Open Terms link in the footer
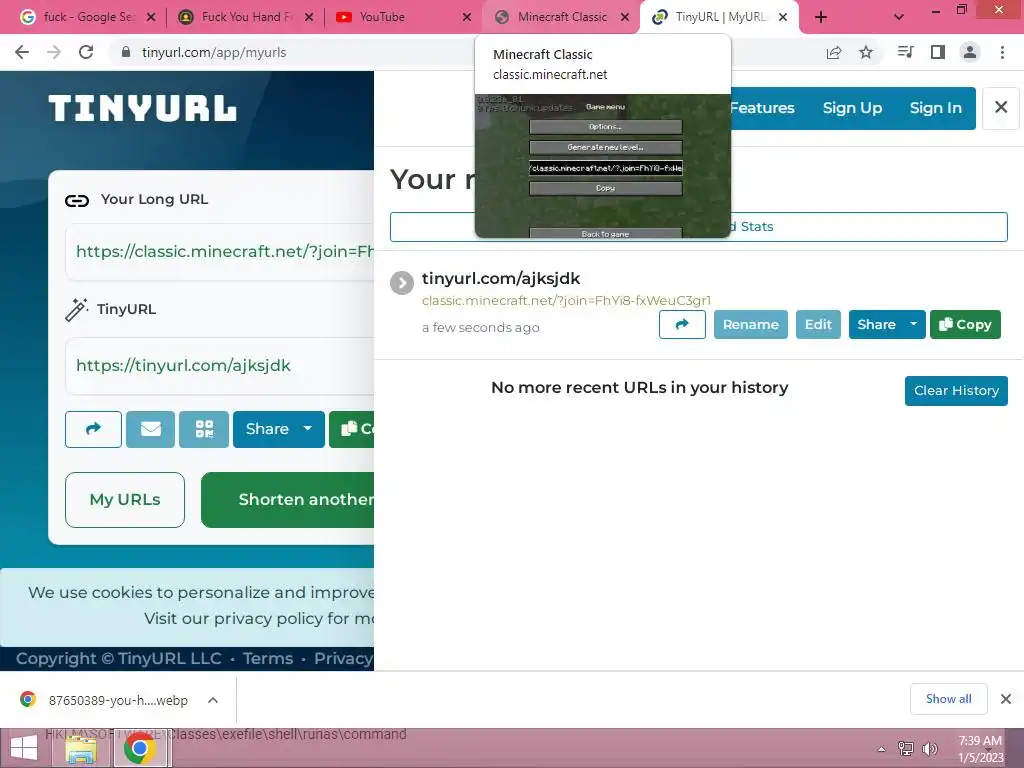Screen dimensions: 1024x768 [x=268, y=658]
